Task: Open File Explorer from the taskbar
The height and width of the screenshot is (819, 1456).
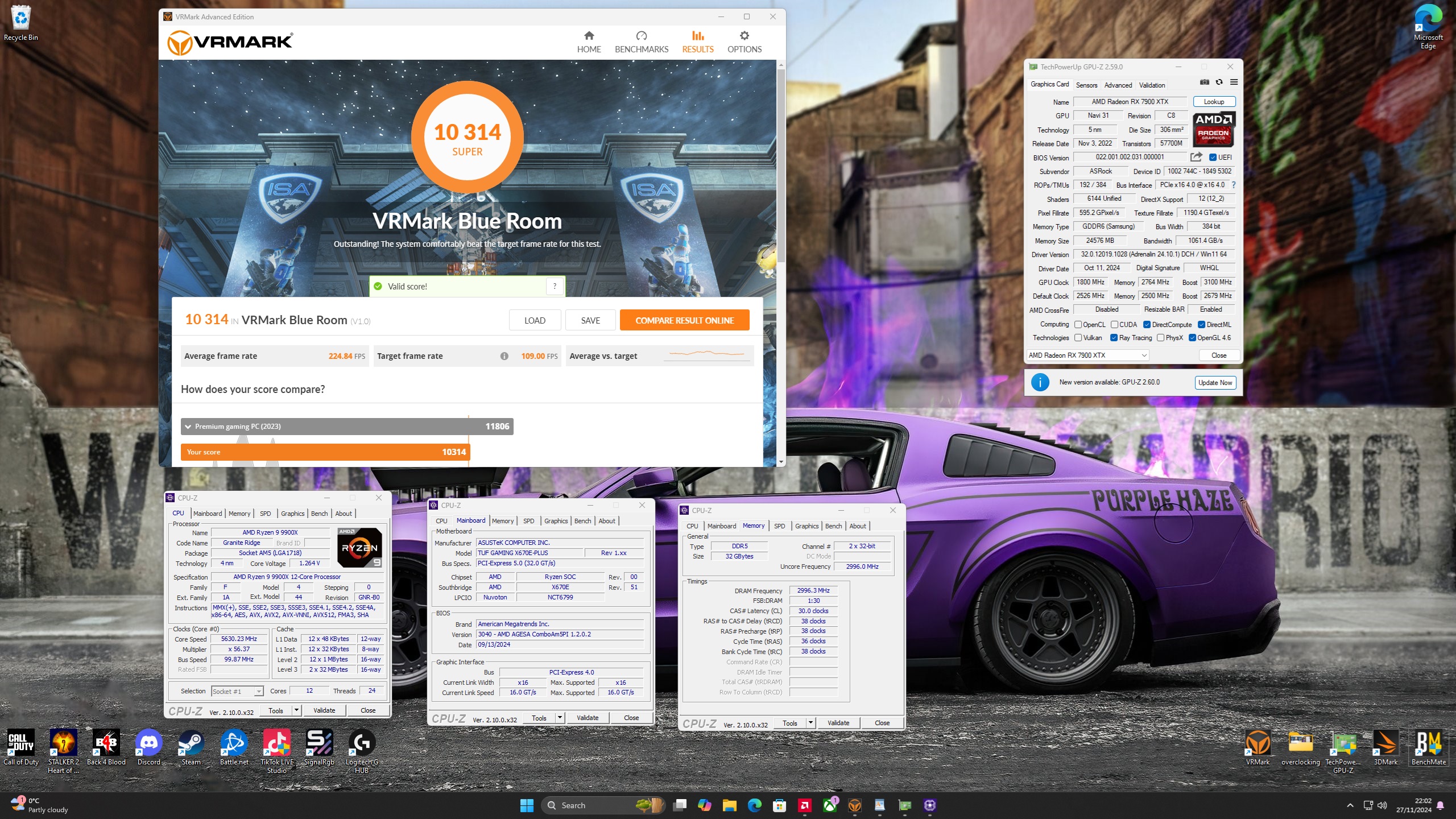Action: [x=730, y=805]
